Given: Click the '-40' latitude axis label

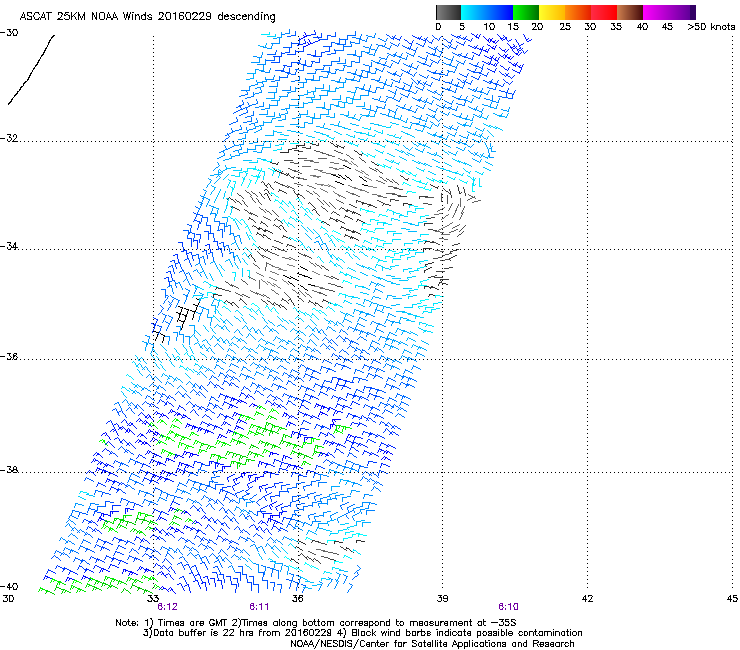Looking at the screenshot, I should pyautogui.click(x=10, y=586).
